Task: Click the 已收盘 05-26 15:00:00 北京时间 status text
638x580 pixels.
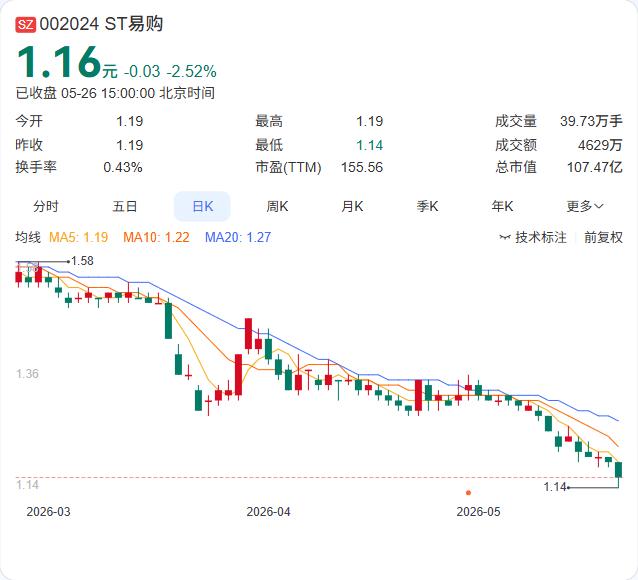Action: pos(115,93)
